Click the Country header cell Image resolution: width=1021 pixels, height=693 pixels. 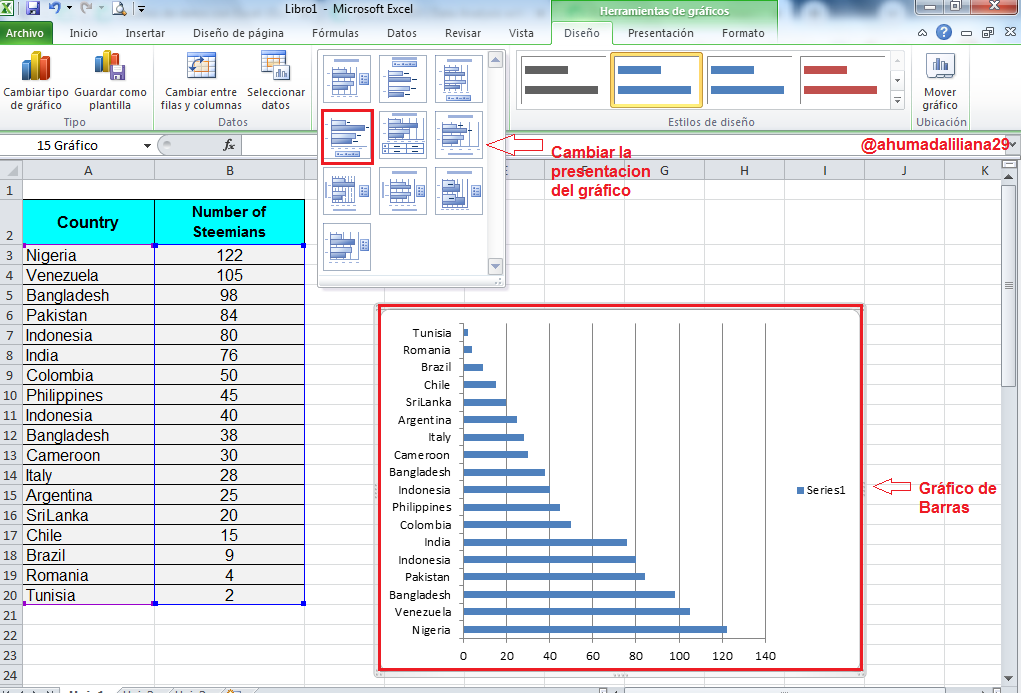click(x=88, y=222)
